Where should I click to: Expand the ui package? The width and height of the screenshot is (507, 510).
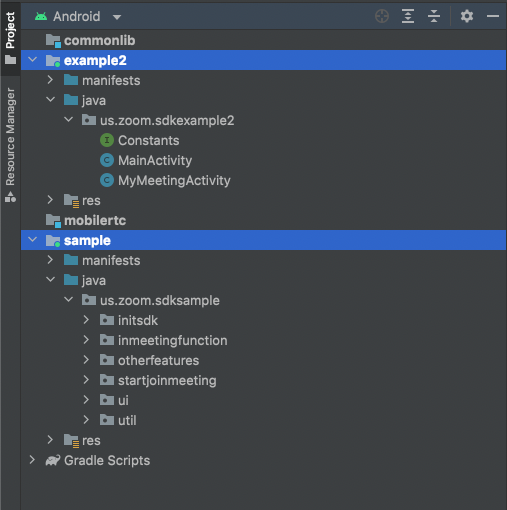click(86, 400)
